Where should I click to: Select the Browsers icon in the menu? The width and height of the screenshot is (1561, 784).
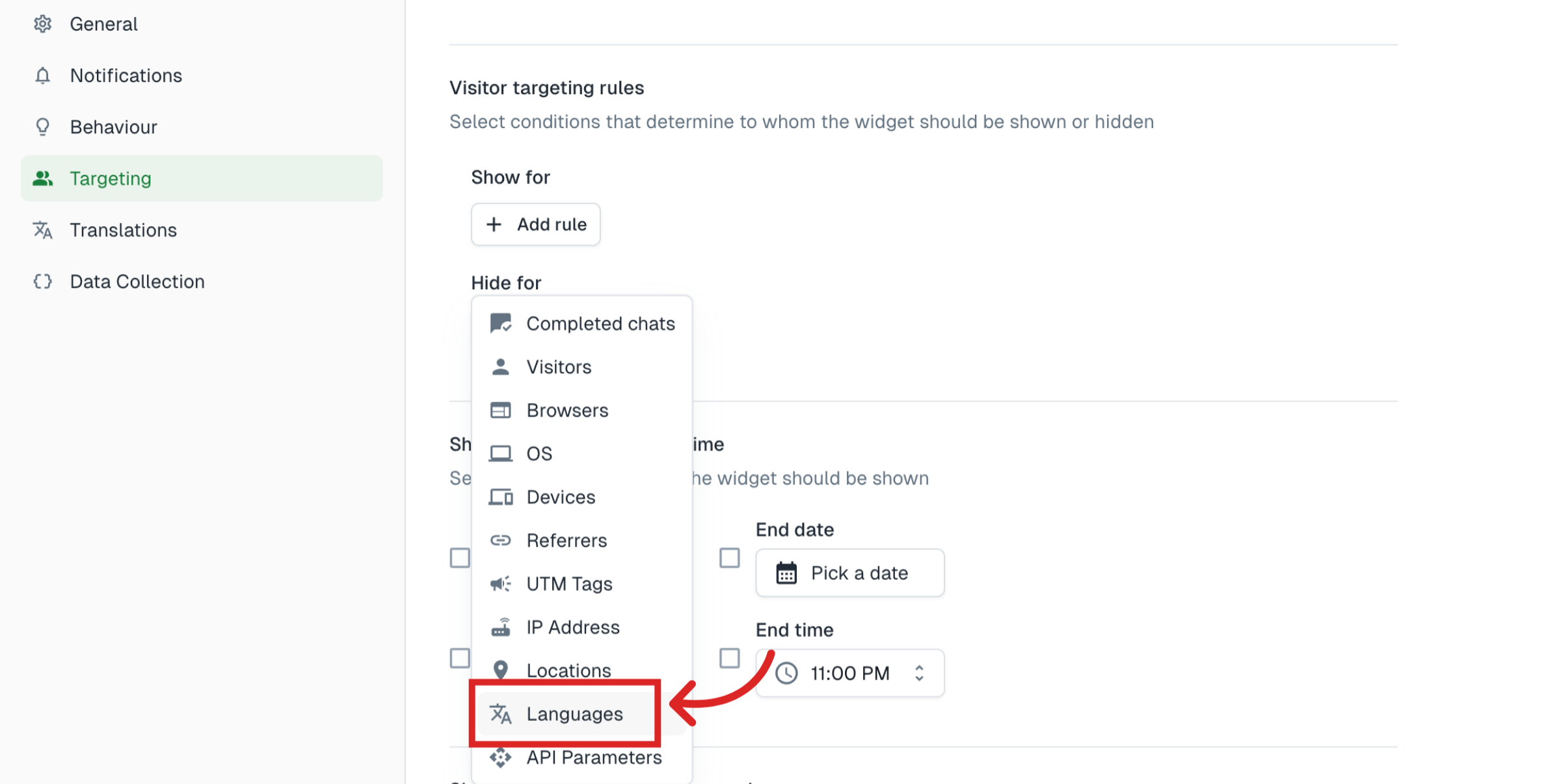click(500, 410)
